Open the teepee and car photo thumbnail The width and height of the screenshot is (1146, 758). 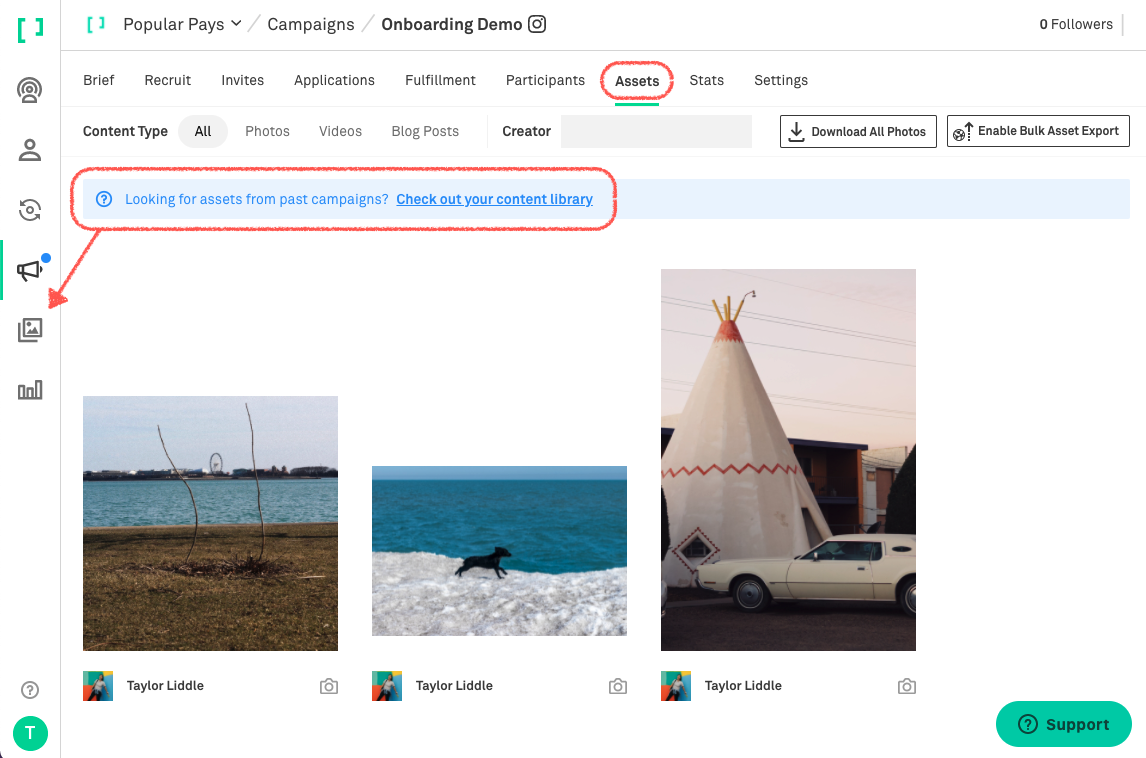click(788, 459)
